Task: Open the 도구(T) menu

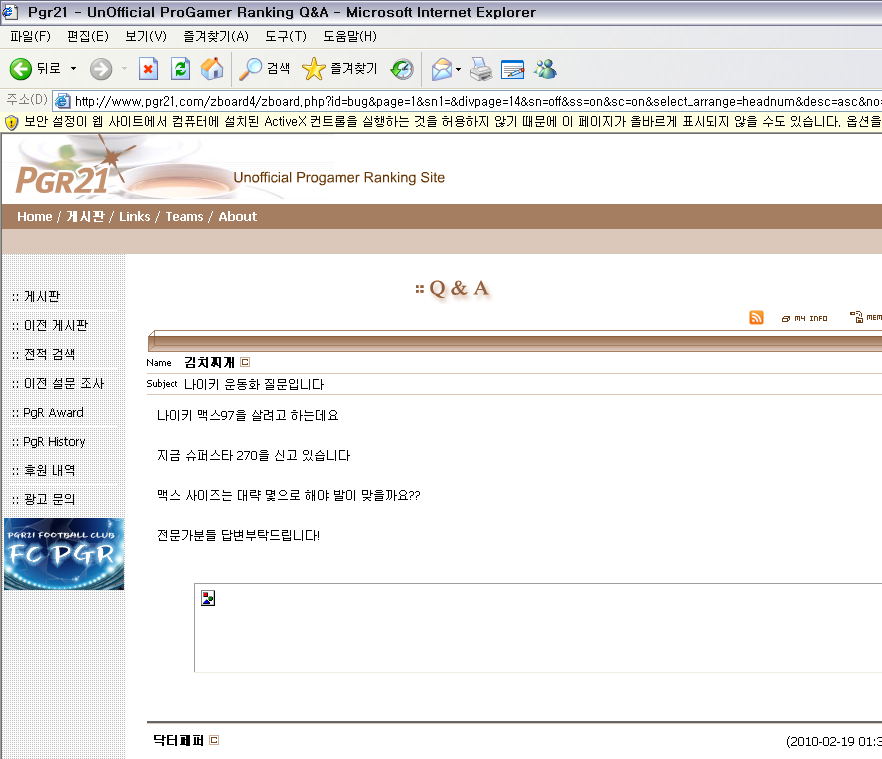Action: pos(286,37)
